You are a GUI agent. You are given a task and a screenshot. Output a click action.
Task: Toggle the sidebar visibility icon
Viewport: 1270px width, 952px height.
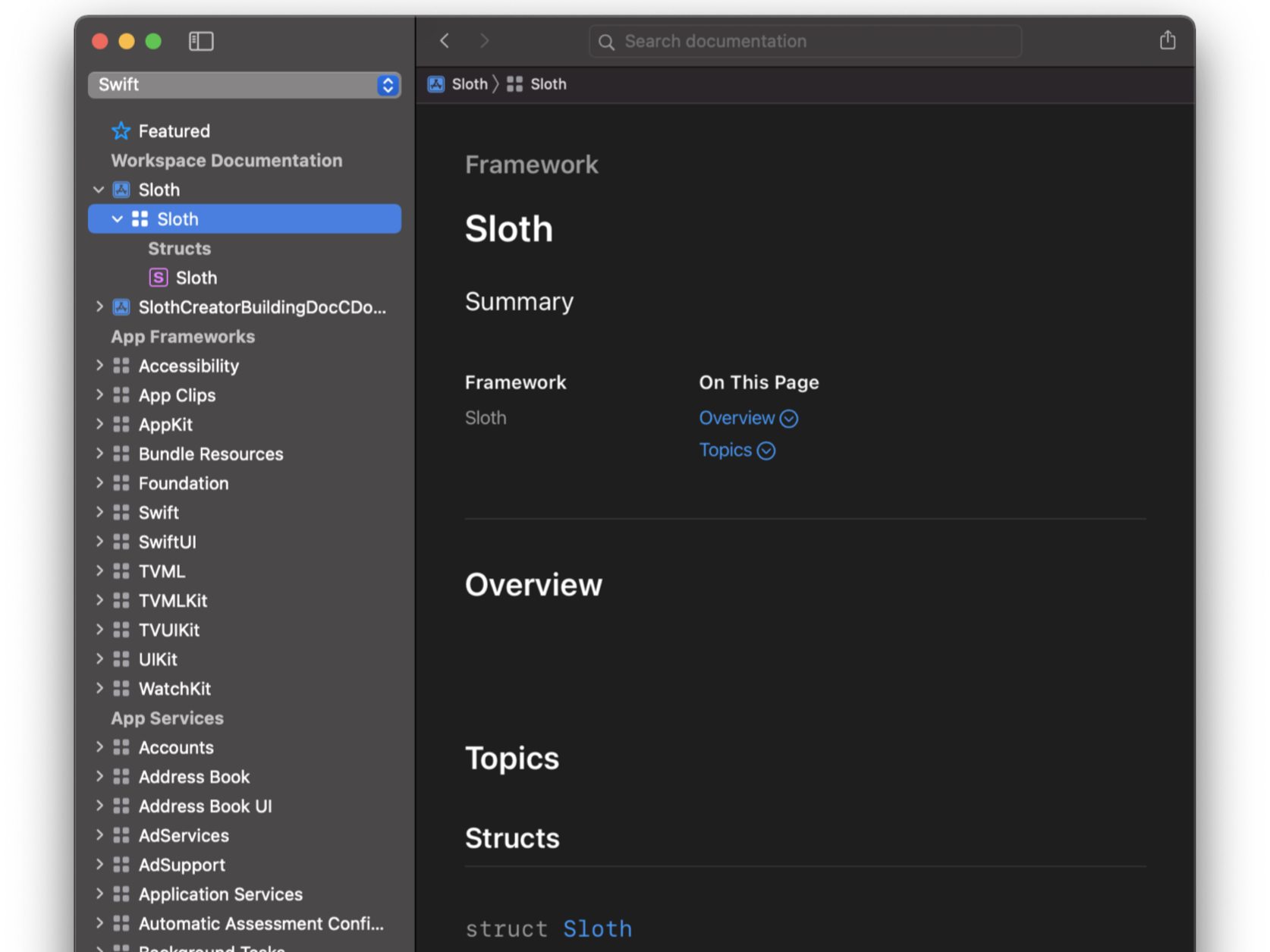(201, 41)
